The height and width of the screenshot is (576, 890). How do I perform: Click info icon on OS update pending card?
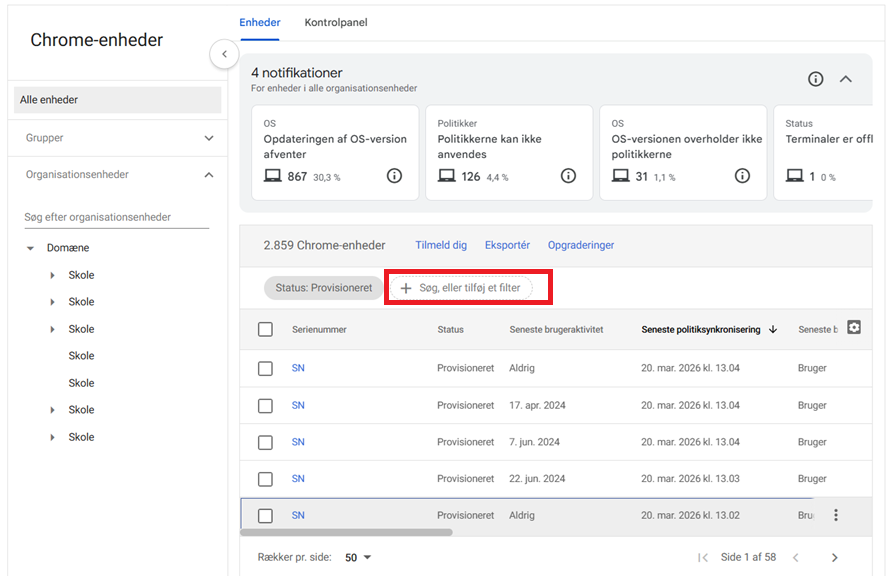394,176
